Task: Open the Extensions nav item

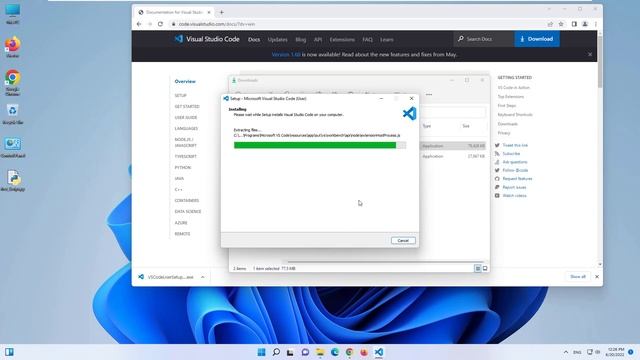Action: [342, 40]
